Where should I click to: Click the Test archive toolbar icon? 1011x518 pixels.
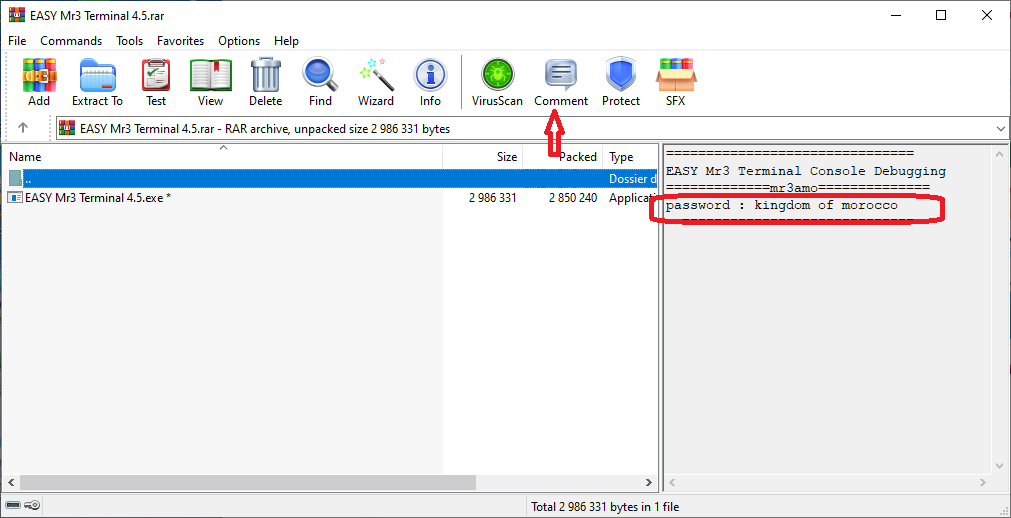pos(156,75)
